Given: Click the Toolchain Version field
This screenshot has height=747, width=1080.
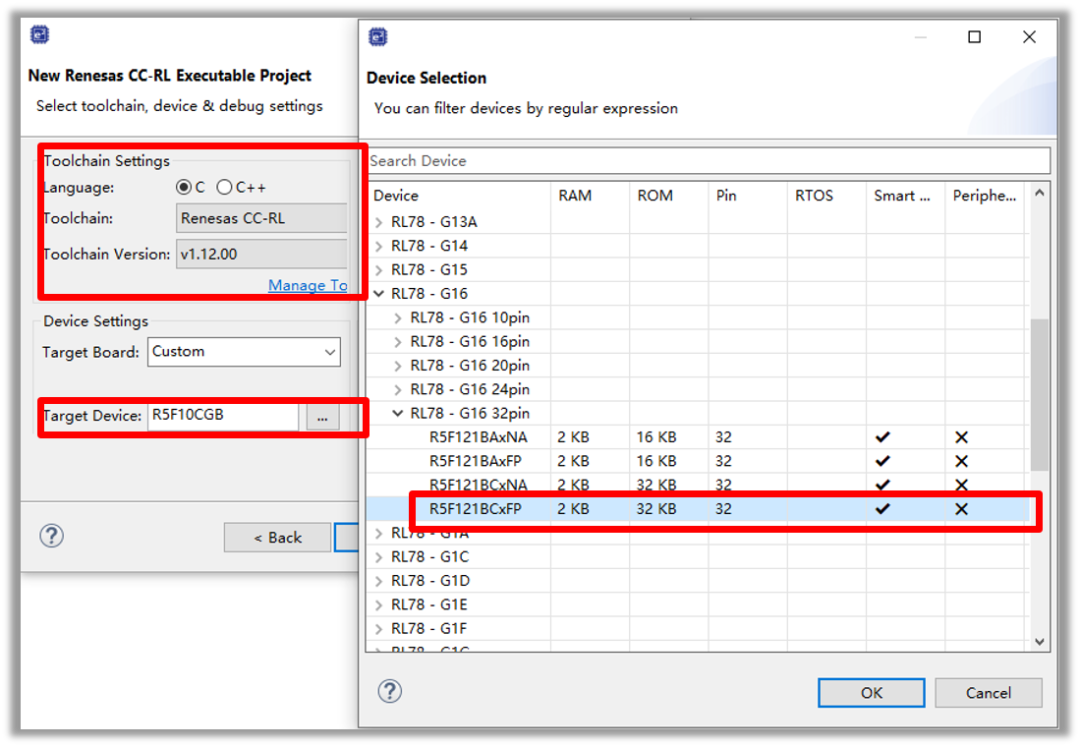Looking at the screenshot, I should (262, 254).
